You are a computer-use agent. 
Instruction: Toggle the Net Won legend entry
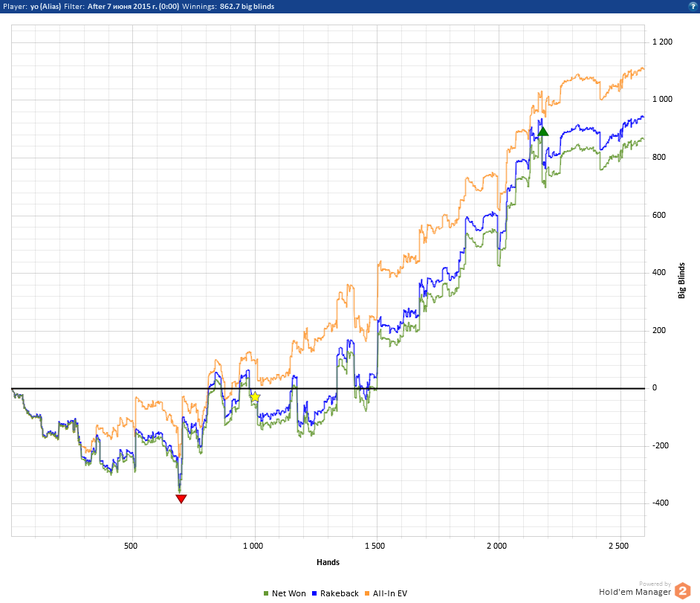285,593
